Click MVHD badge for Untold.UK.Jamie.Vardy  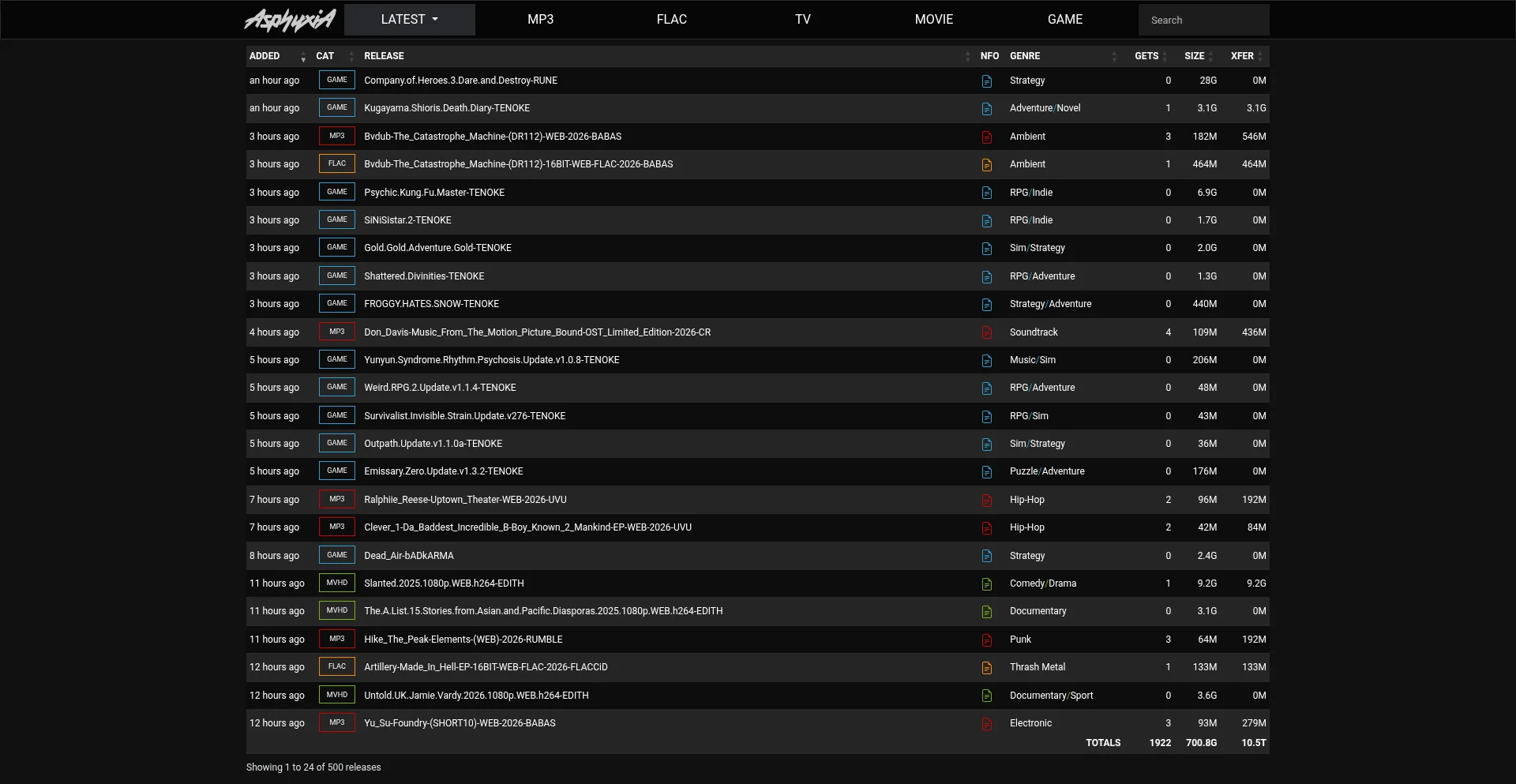tap(337, 695)
